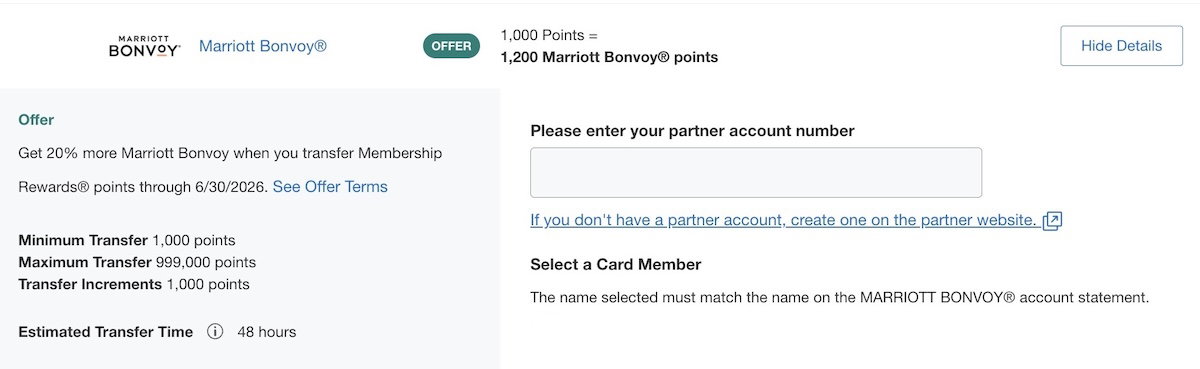Click the Select a Card Member heading
The image size is (1200, 369).
[616, 265]
